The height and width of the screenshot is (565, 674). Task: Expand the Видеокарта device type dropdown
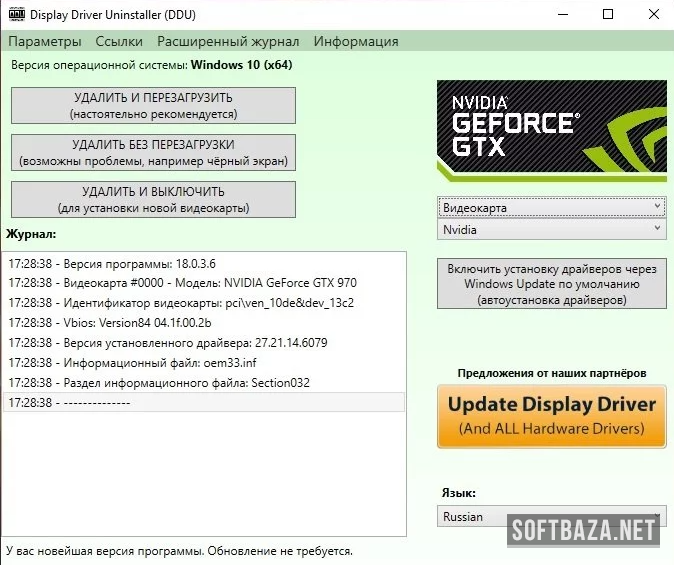[x=551, y=207]
